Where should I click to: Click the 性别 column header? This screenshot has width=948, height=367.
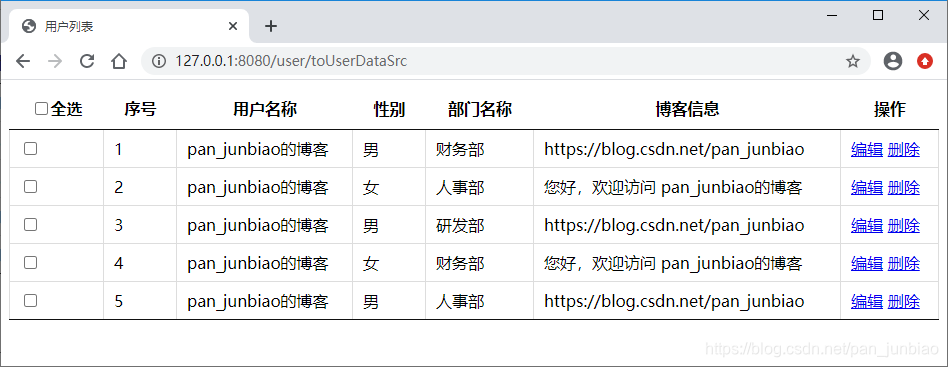389,109
